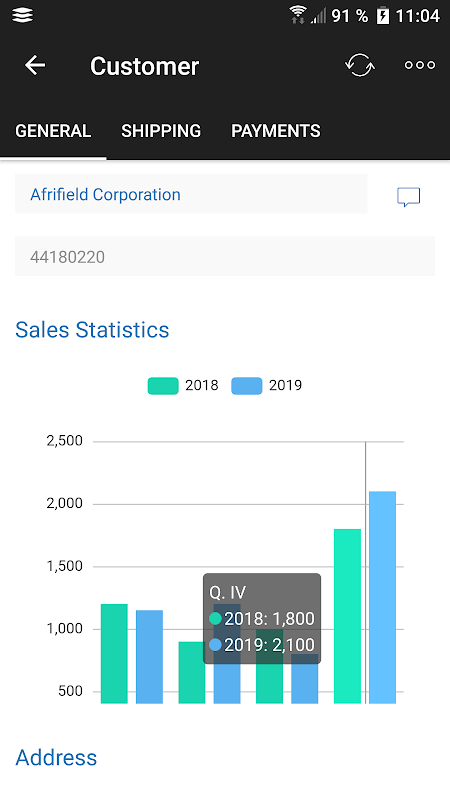
Task: Tap the stacked layers notification icon
Action: [x=22, y=15]
